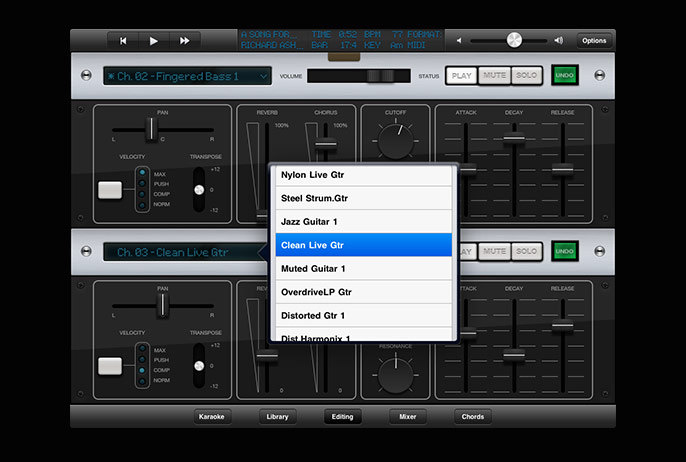Click the Ch. 03 resonance knob
Viewport: 686px width, 462px height.
[396, 375]
